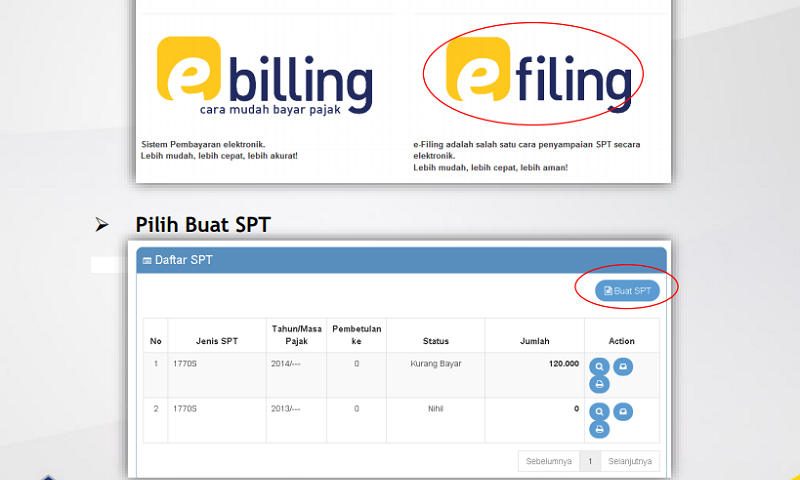Click the Kurang Bayar status cell
800x480 pixels.
tap(435, 363)
